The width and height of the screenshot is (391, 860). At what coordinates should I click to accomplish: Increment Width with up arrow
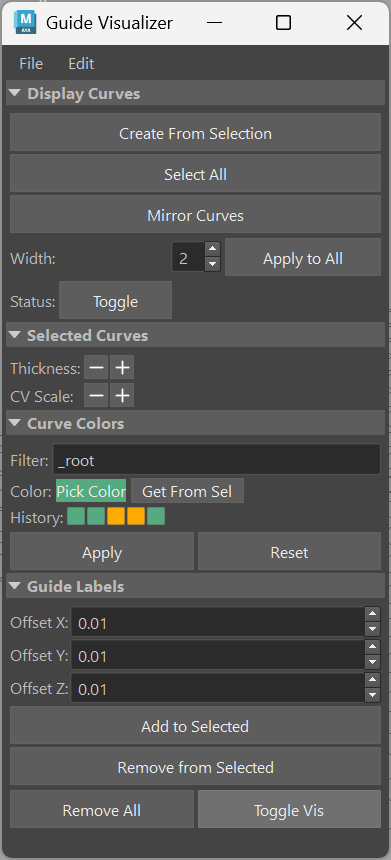click(213, 250)
